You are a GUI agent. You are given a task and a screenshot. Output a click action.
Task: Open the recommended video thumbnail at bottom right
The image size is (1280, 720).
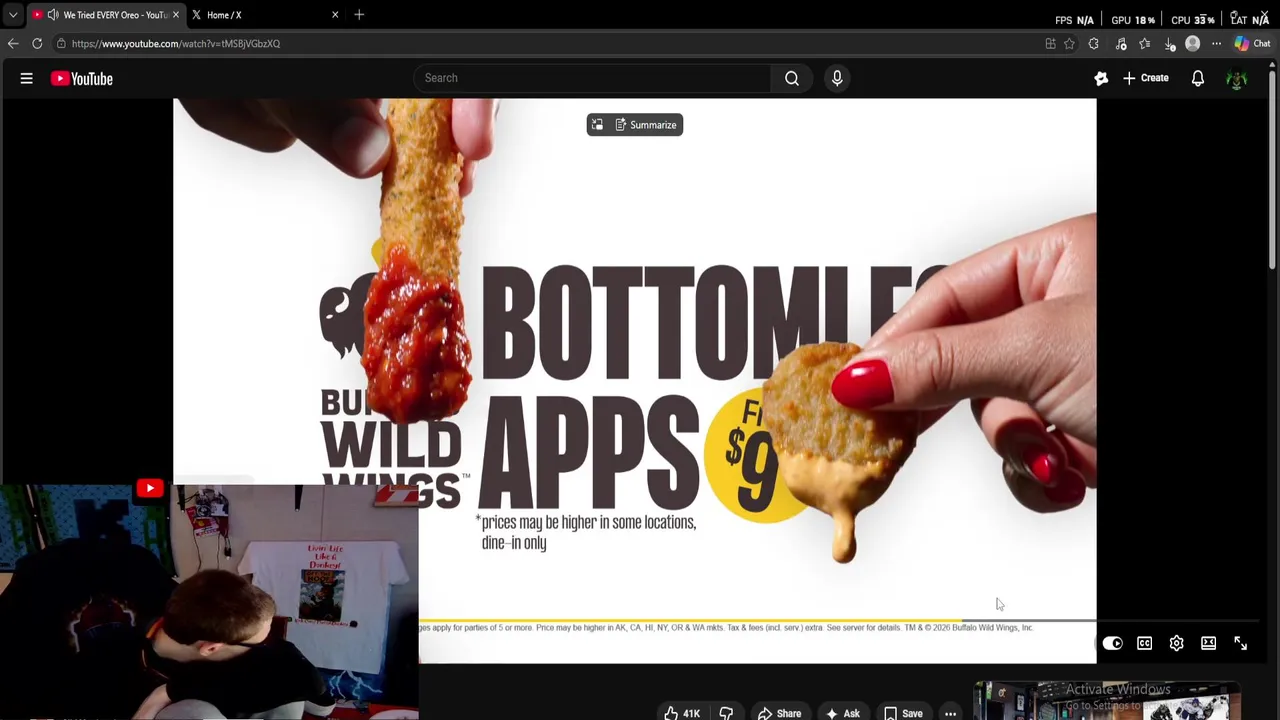click(1106, 701)
